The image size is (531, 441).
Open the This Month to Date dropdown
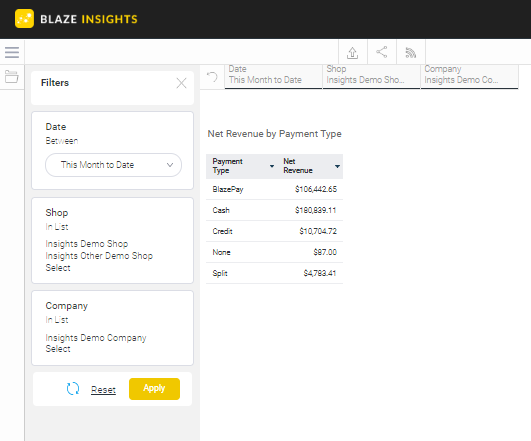coord(113,165)
